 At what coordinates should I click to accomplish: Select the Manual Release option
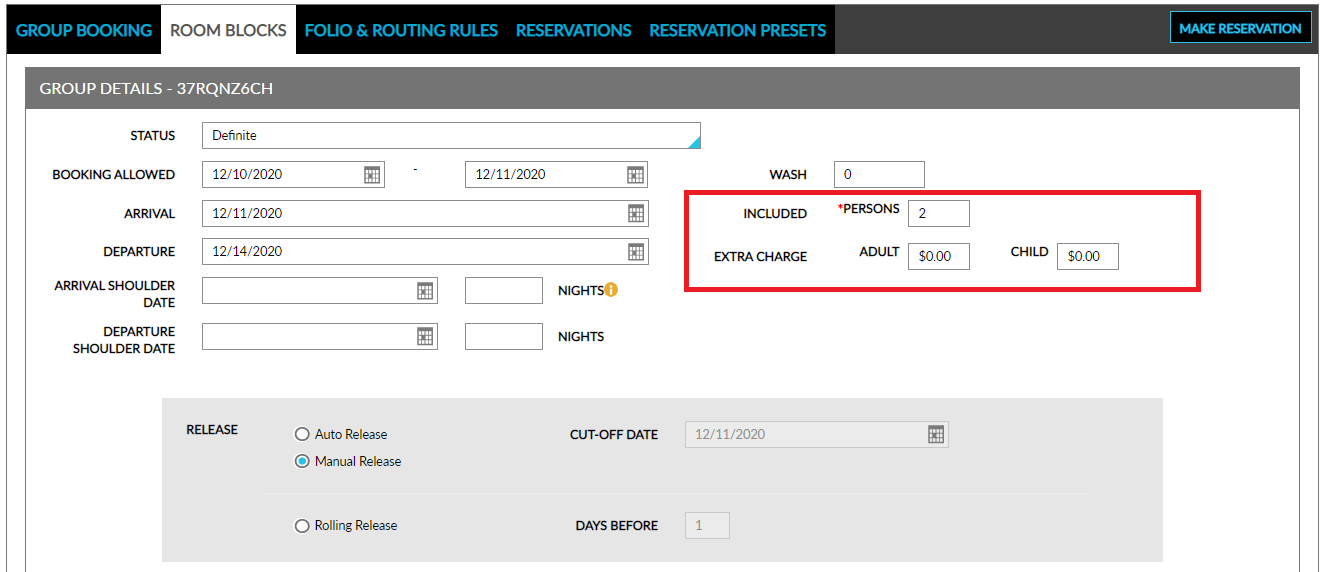(302, 461)
